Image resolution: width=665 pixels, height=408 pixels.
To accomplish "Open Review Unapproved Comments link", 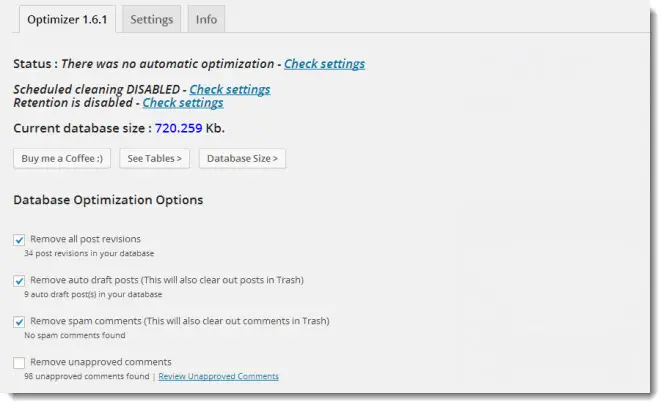I will click(218, 376).
